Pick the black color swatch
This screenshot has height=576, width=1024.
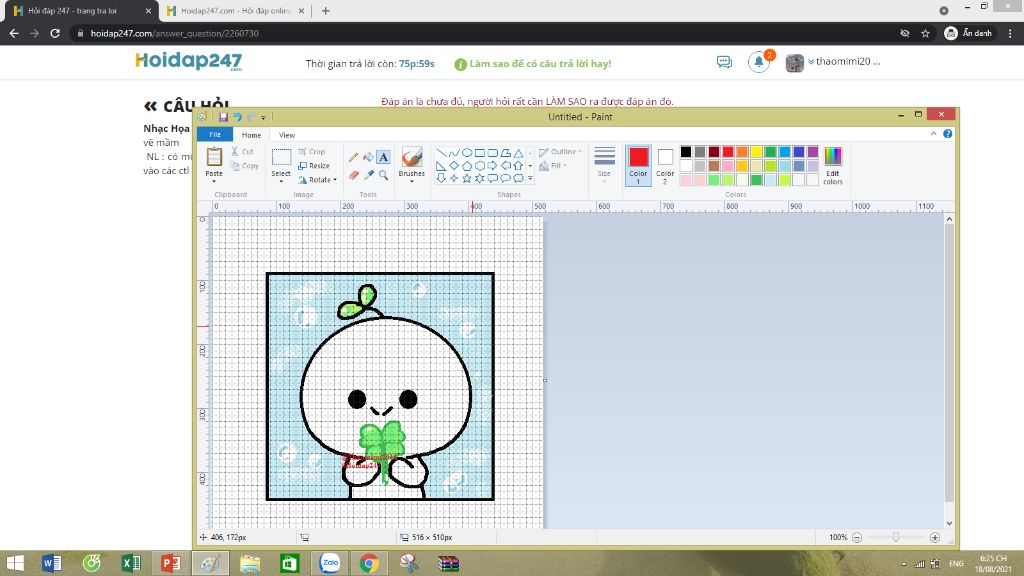pyautogui.click(x=686, y=152)
